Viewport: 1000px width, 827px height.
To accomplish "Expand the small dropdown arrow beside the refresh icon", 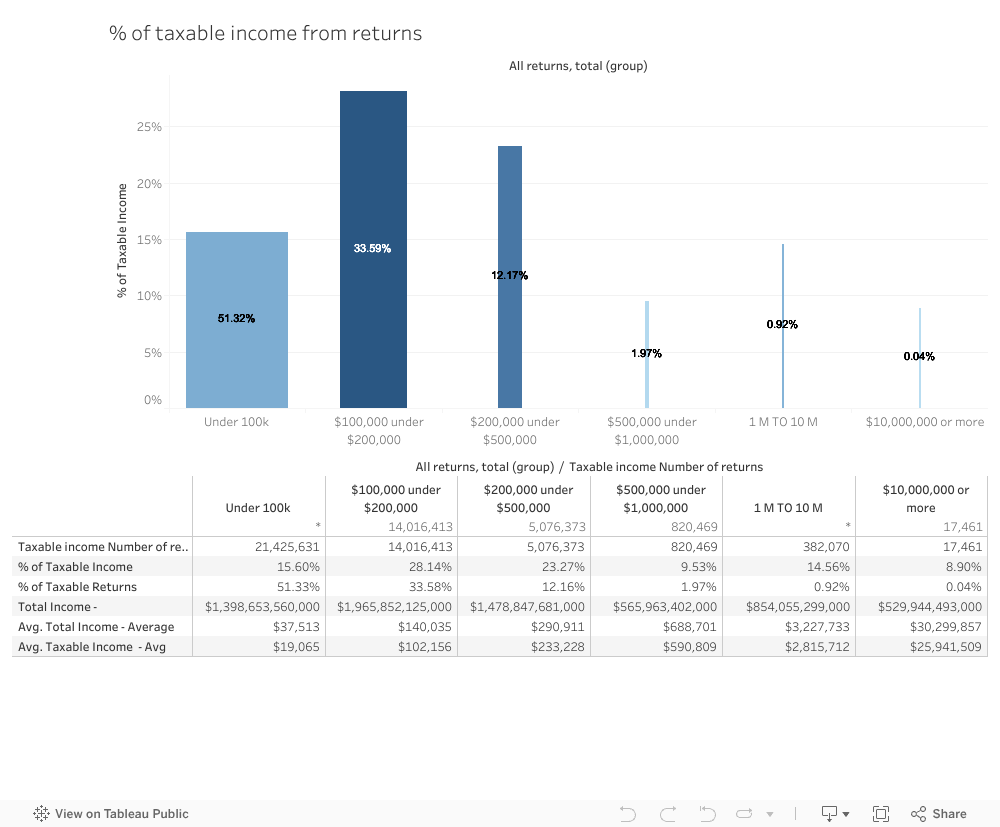I will pos(770,814).
